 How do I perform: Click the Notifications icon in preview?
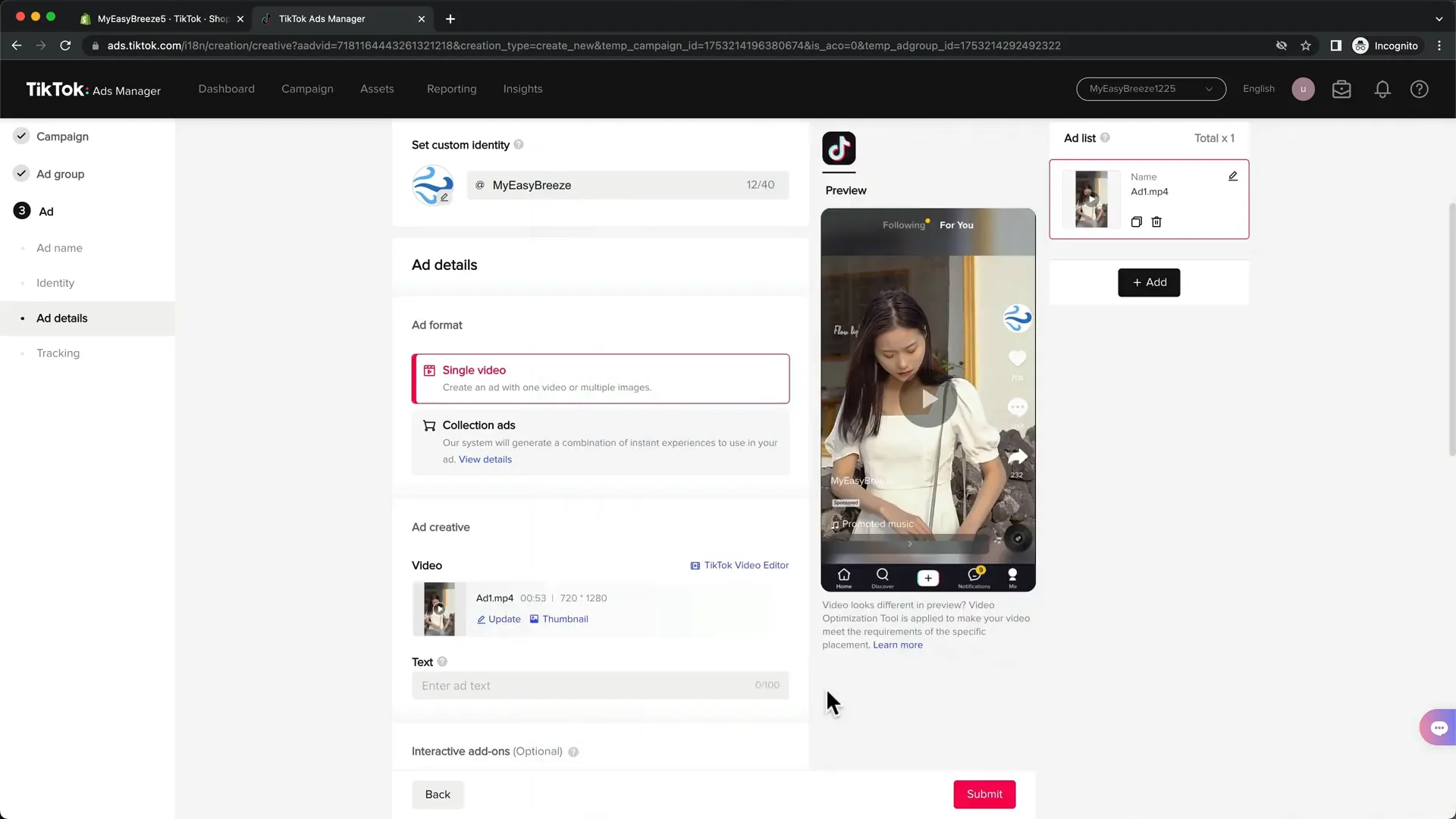point(974,578)
